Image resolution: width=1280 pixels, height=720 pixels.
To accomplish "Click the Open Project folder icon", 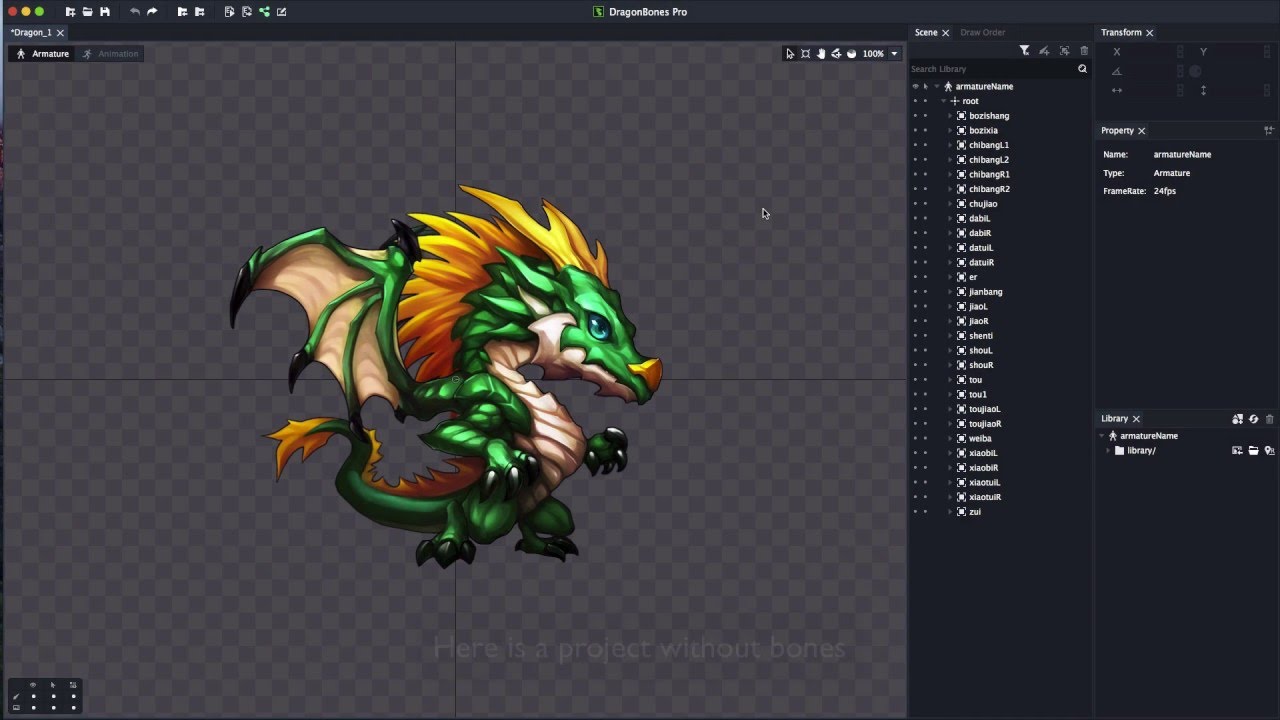I will (x=87, y=12).
